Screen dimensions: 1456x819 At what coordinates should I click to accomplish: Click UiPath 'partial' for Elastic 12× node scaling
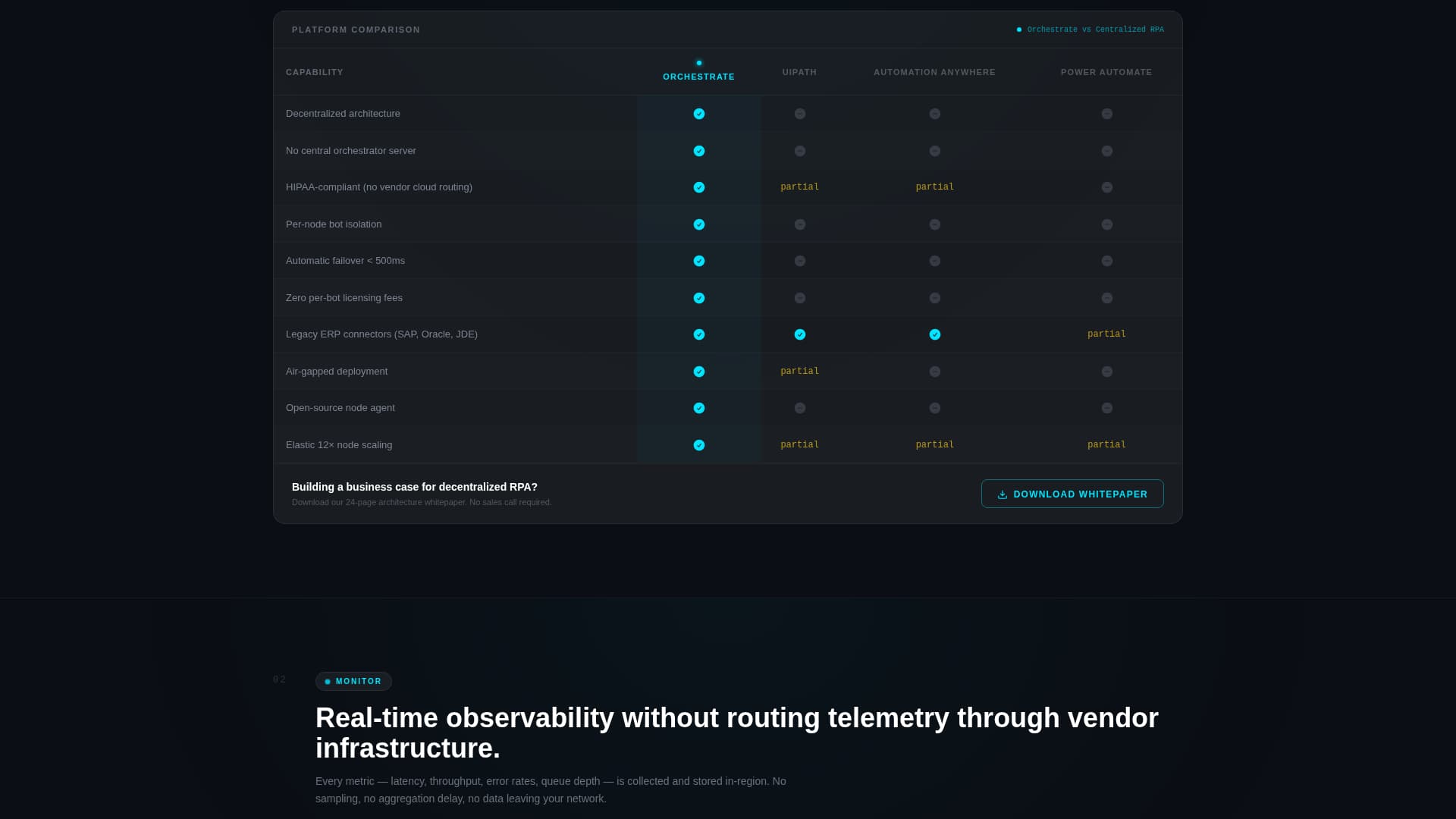[x=799, y=444]
